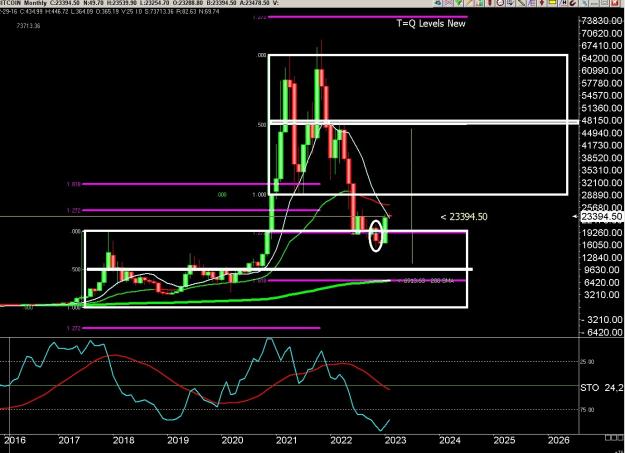The image size is (625, 453).
Task: Click the '< 23394.50' price annotation
Action: click(464, 217)
